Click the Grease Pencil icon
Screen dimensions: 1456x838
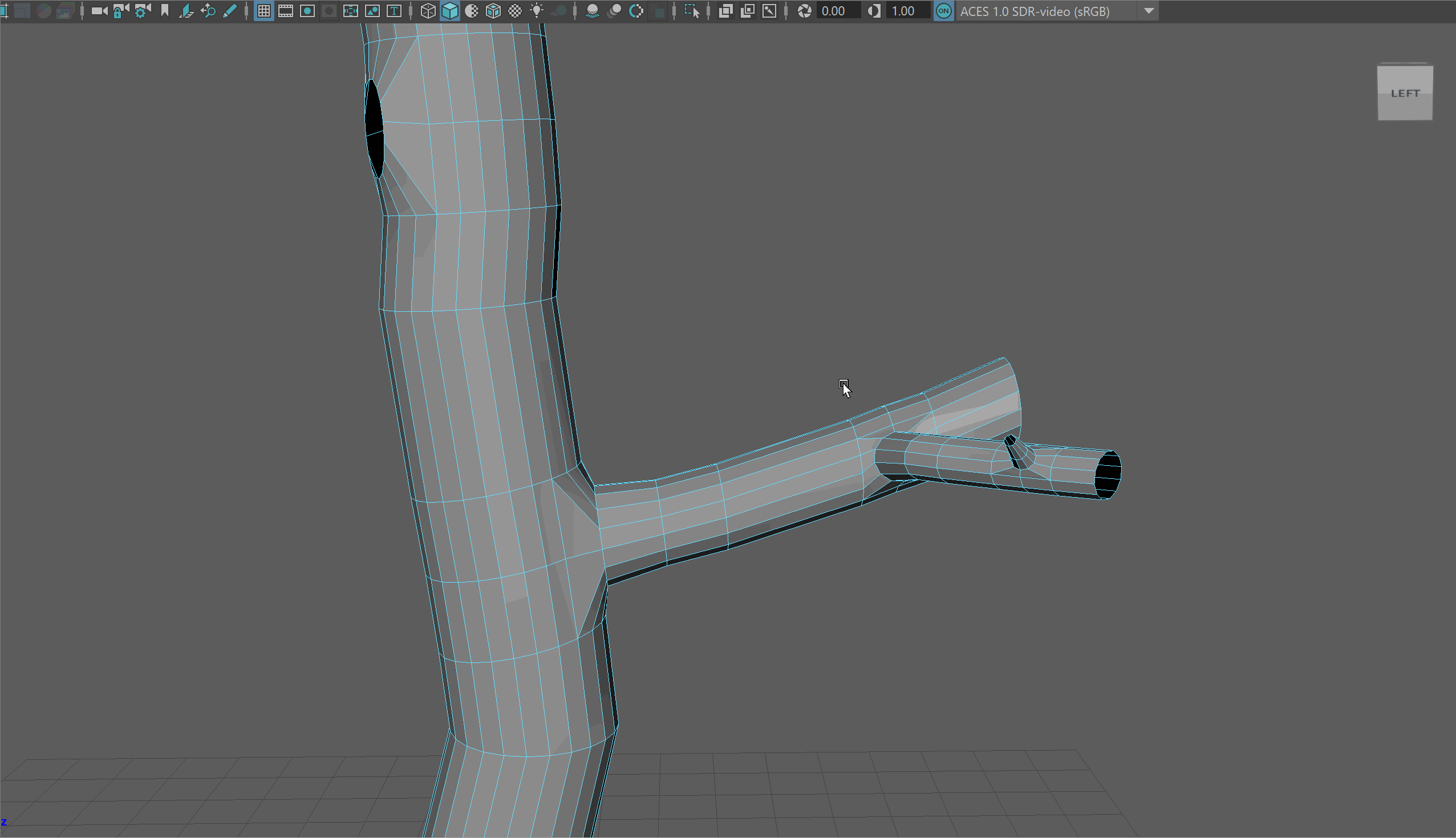tap(230, 11)
